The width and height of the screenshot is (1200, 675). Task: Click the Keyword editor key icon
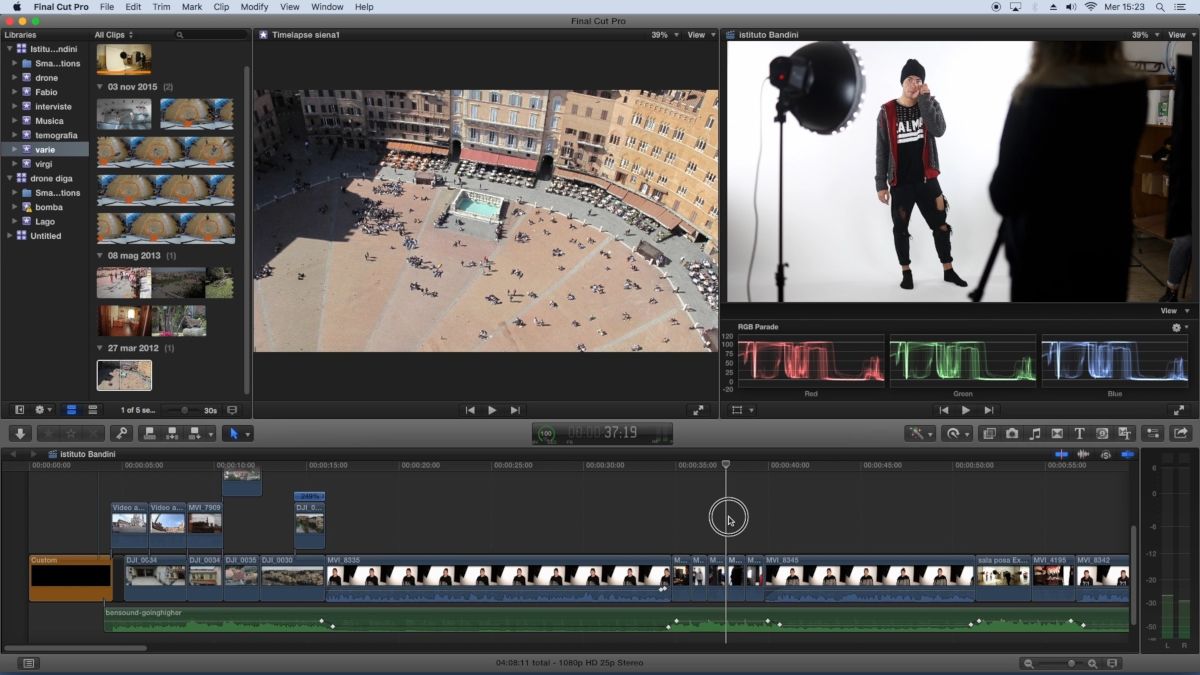coord(121,434)
